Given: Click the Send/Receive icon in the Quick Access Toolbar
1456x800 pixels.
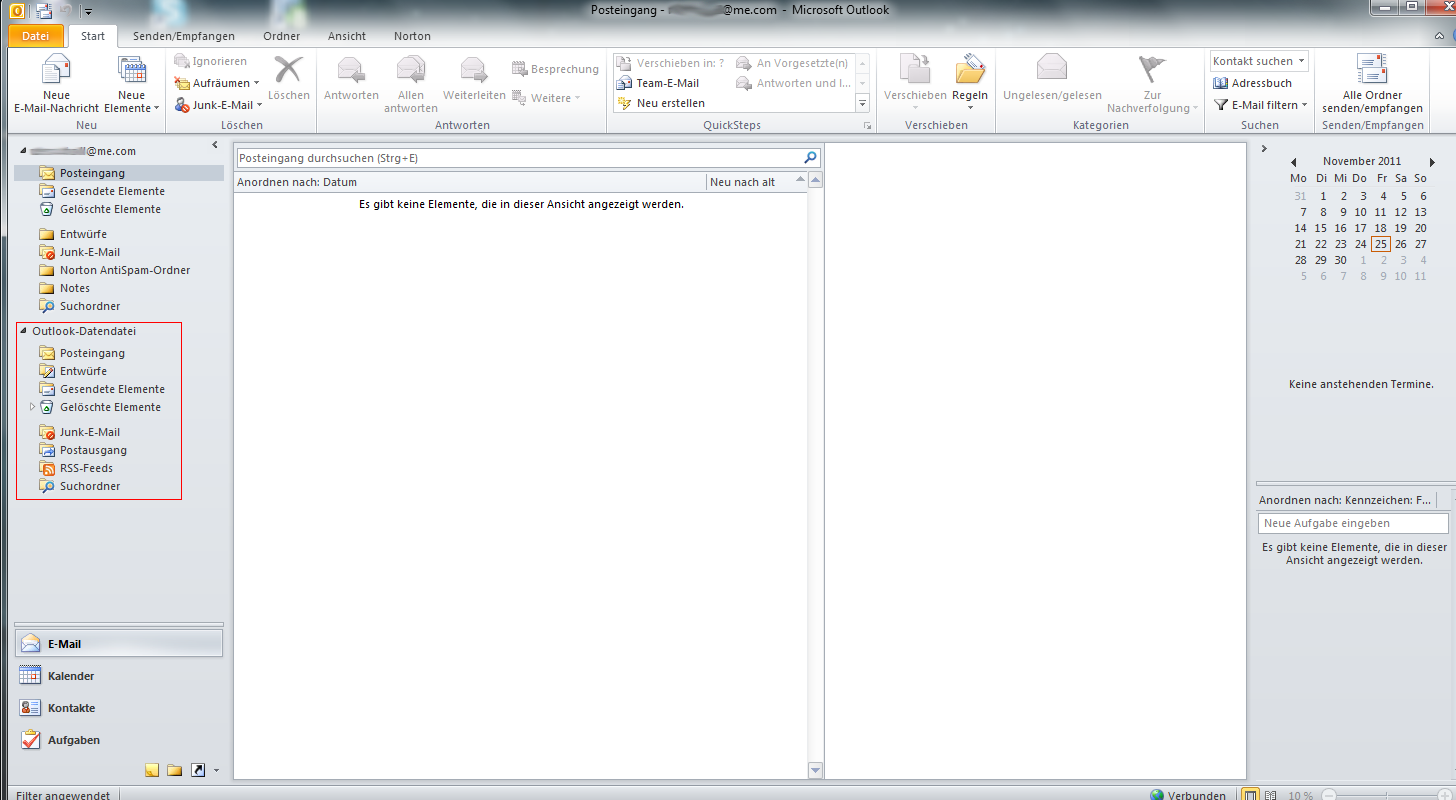Looking at the screenshot, I should coord(43,11).
